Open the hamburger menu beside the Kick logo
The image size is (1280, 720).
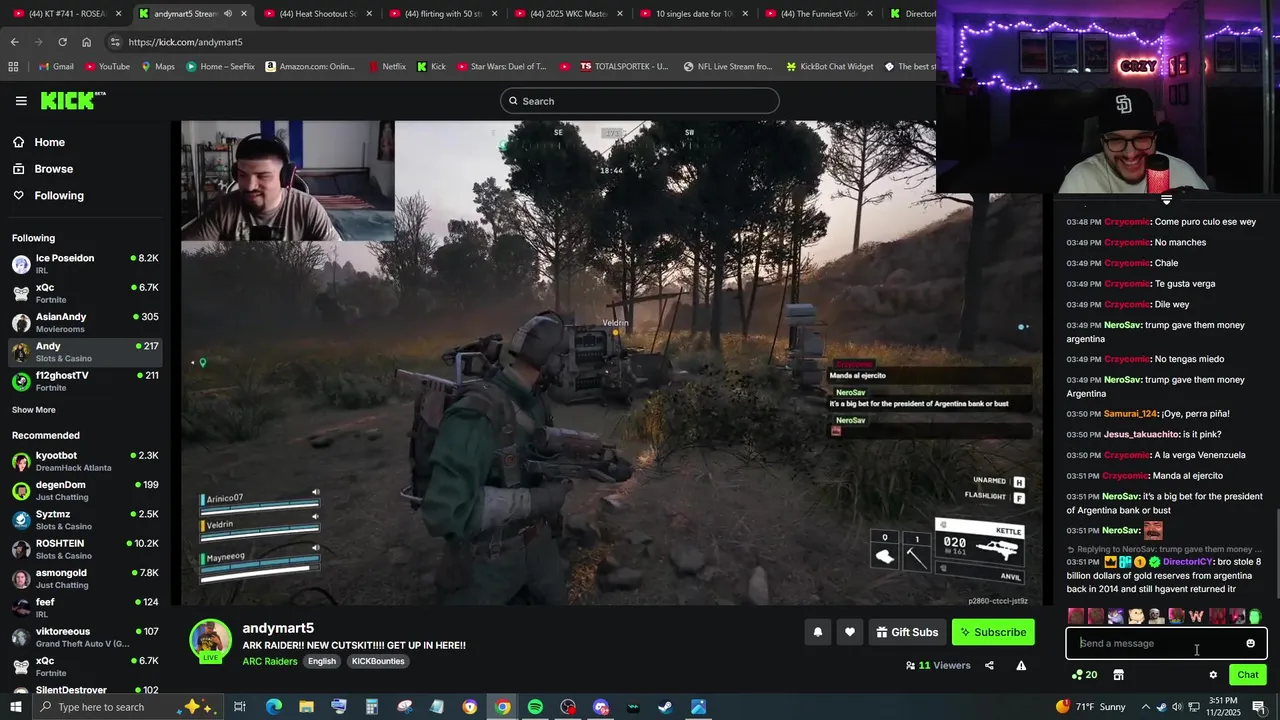click(21, 100)
